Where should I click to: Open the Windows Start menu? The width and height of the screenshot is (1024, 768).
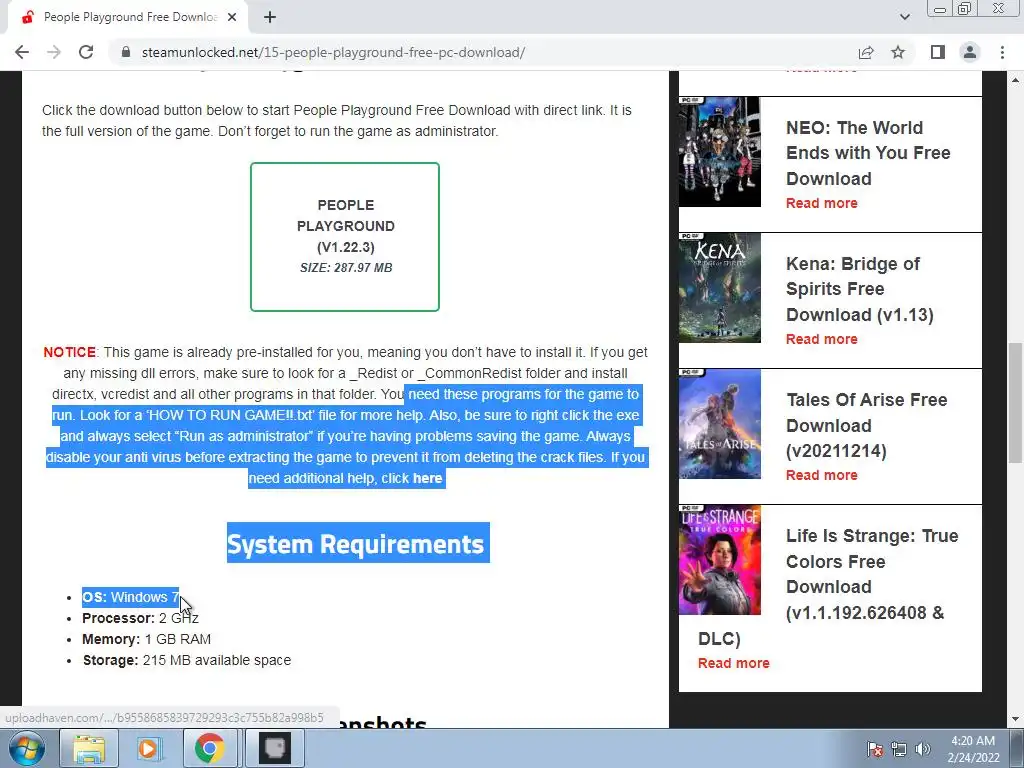[26, 748]
